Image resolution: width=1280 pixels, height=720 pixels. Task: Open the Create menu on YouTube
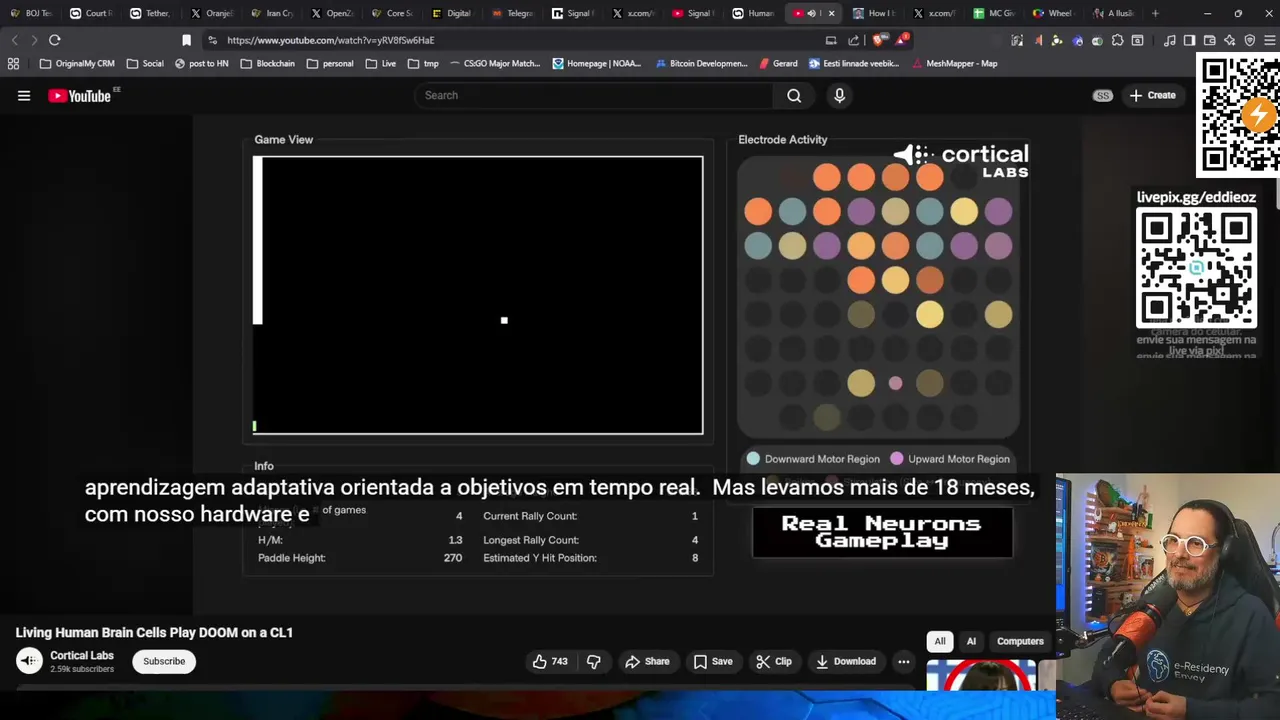[x=1152, y=96]
